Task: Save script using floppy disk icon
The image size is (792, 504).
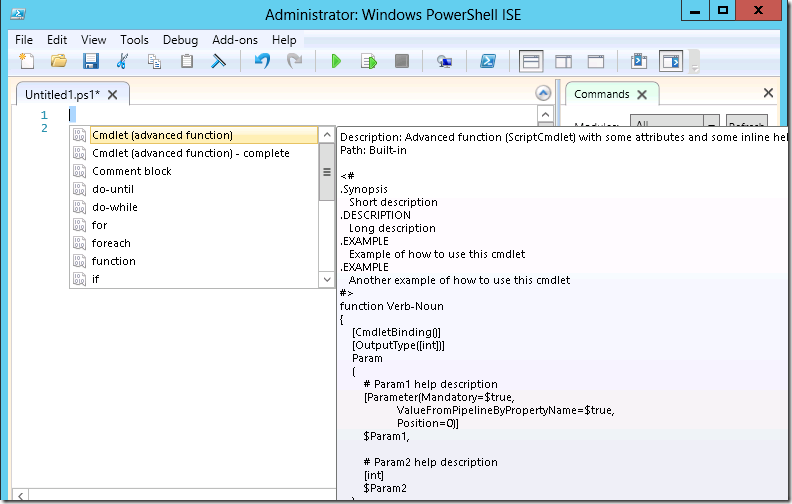Action: pyautogui.click(x=91, y=61)
